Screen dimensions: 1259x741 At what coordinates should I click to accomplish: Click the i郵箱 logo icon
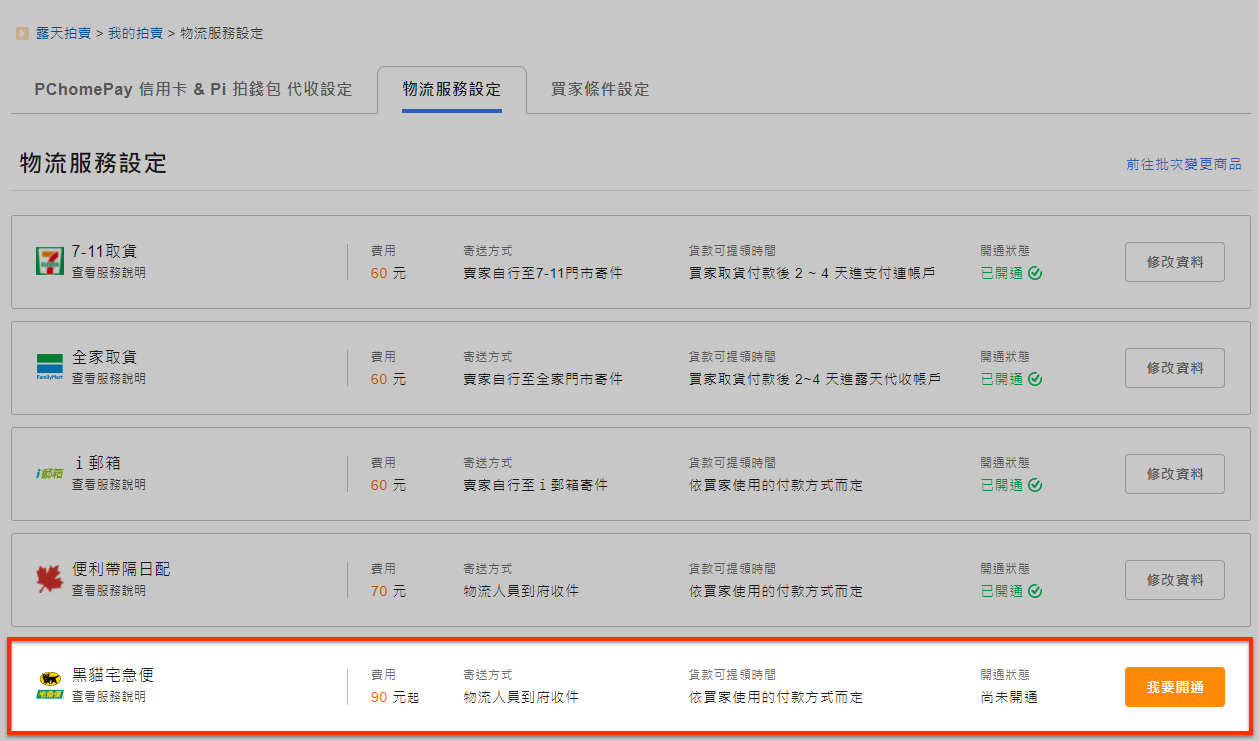point(49,473)
